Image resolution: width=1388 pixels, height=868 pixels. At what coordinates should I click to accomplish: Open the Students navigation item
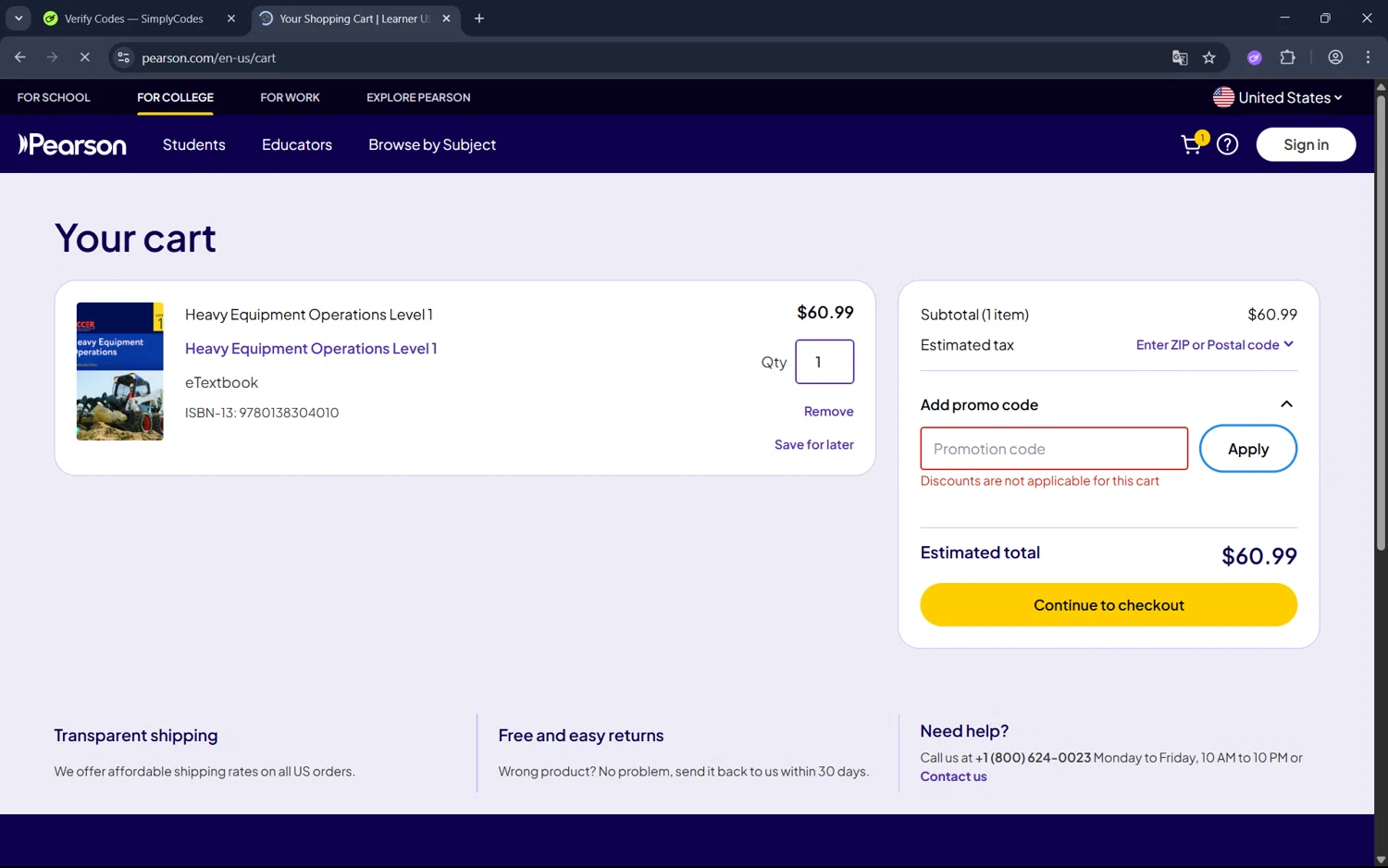(194, 144)
